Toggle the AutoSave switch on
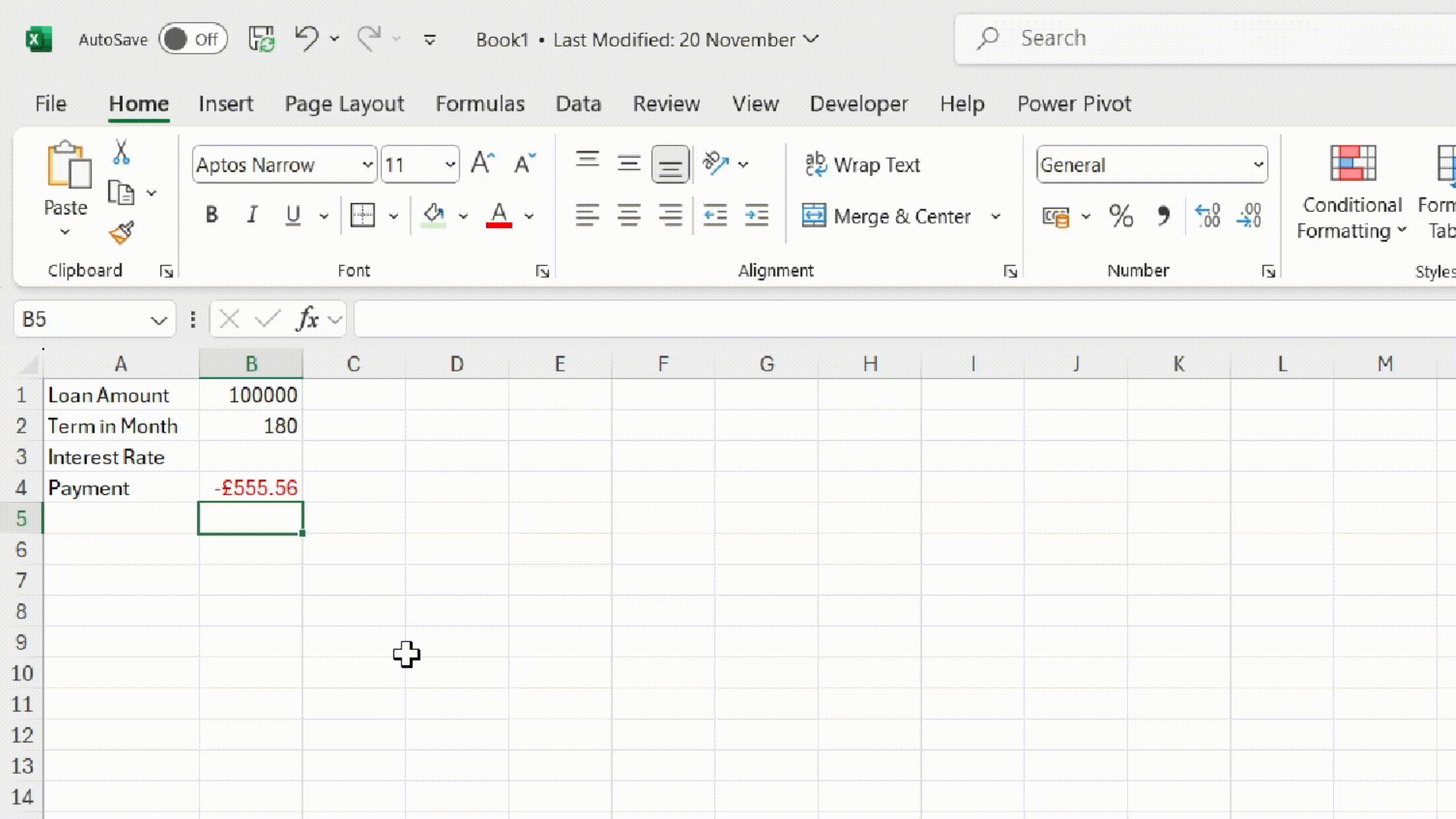 [x=193, y=39]
